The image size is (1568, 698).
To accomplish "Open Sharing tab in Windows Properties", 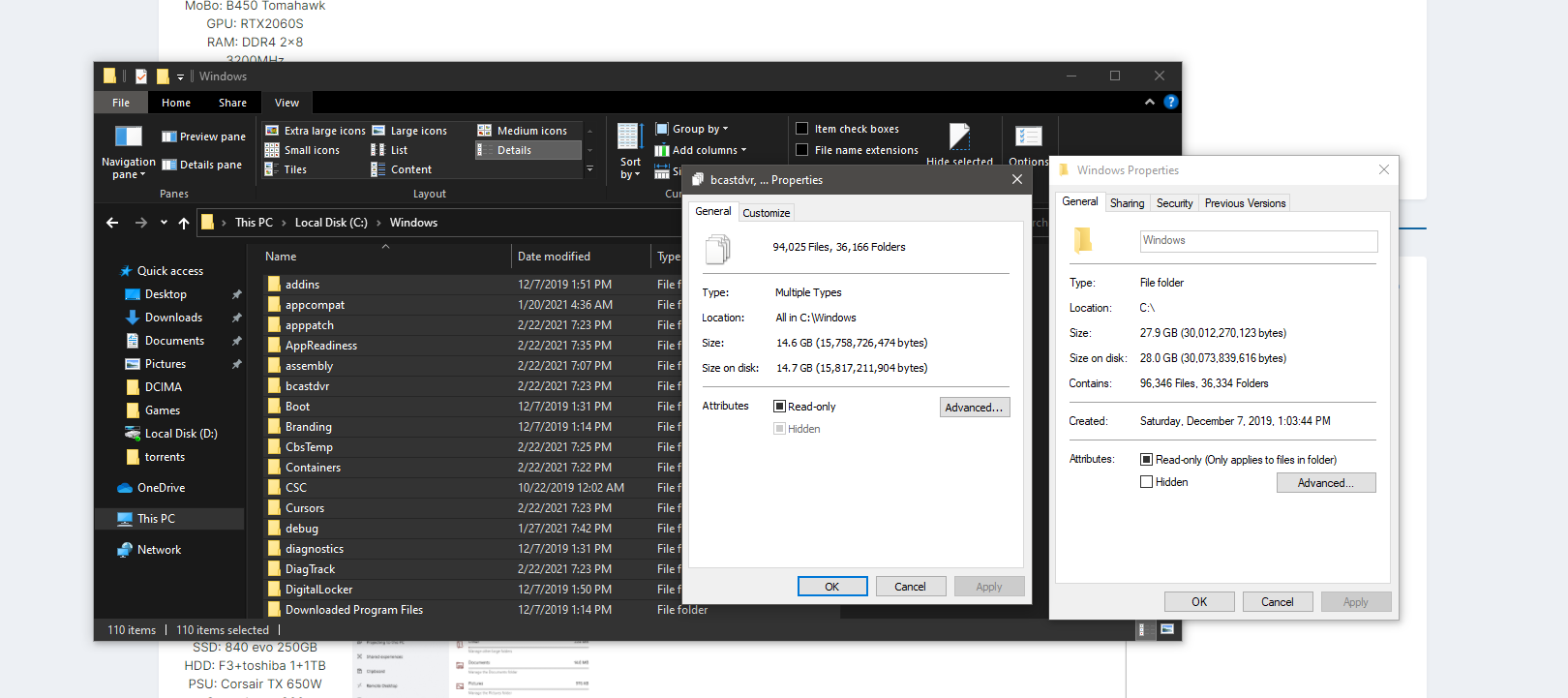I will pyautogui.click(x=1127, y=203).
